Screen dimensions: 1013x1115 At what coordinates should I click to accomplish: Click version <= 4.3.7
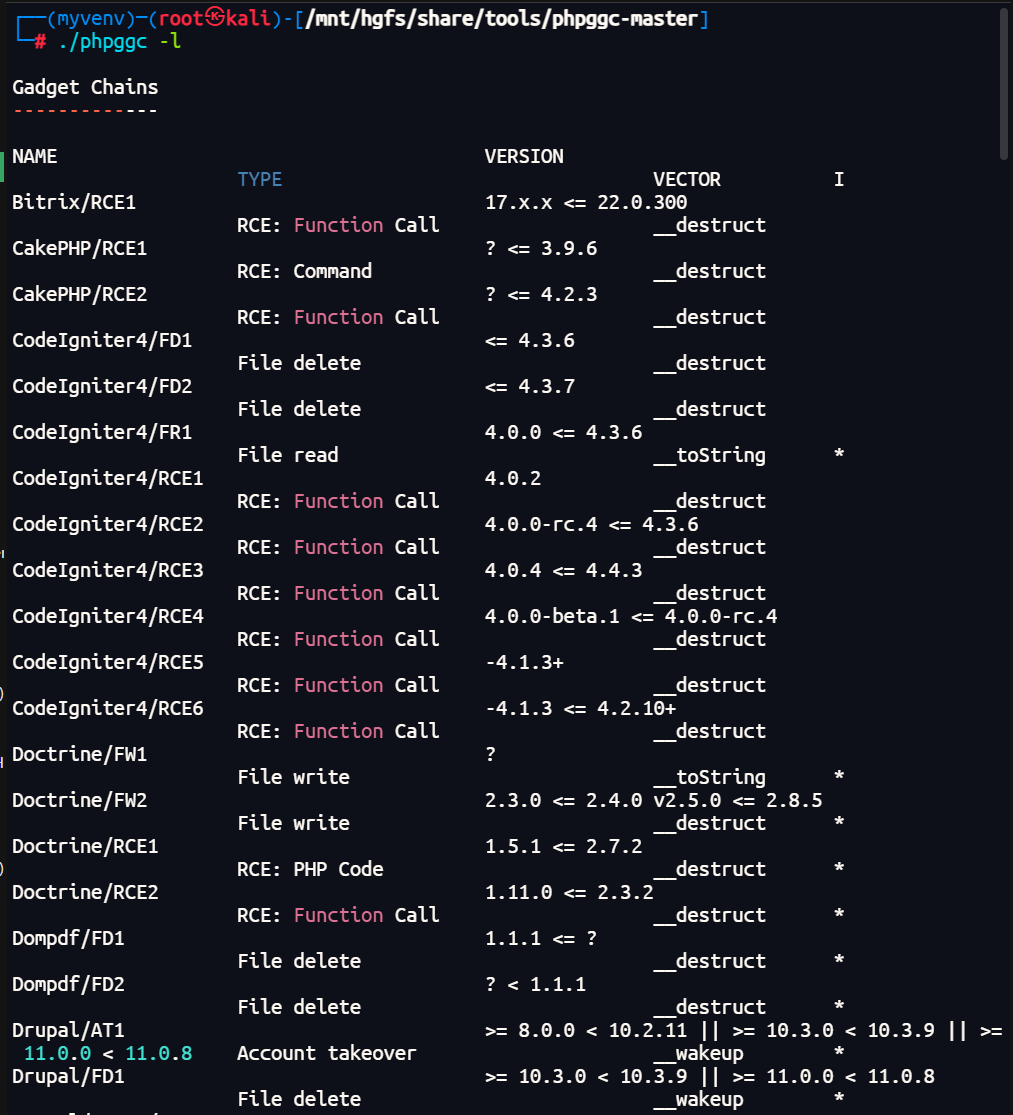click(x=530, y=387)
